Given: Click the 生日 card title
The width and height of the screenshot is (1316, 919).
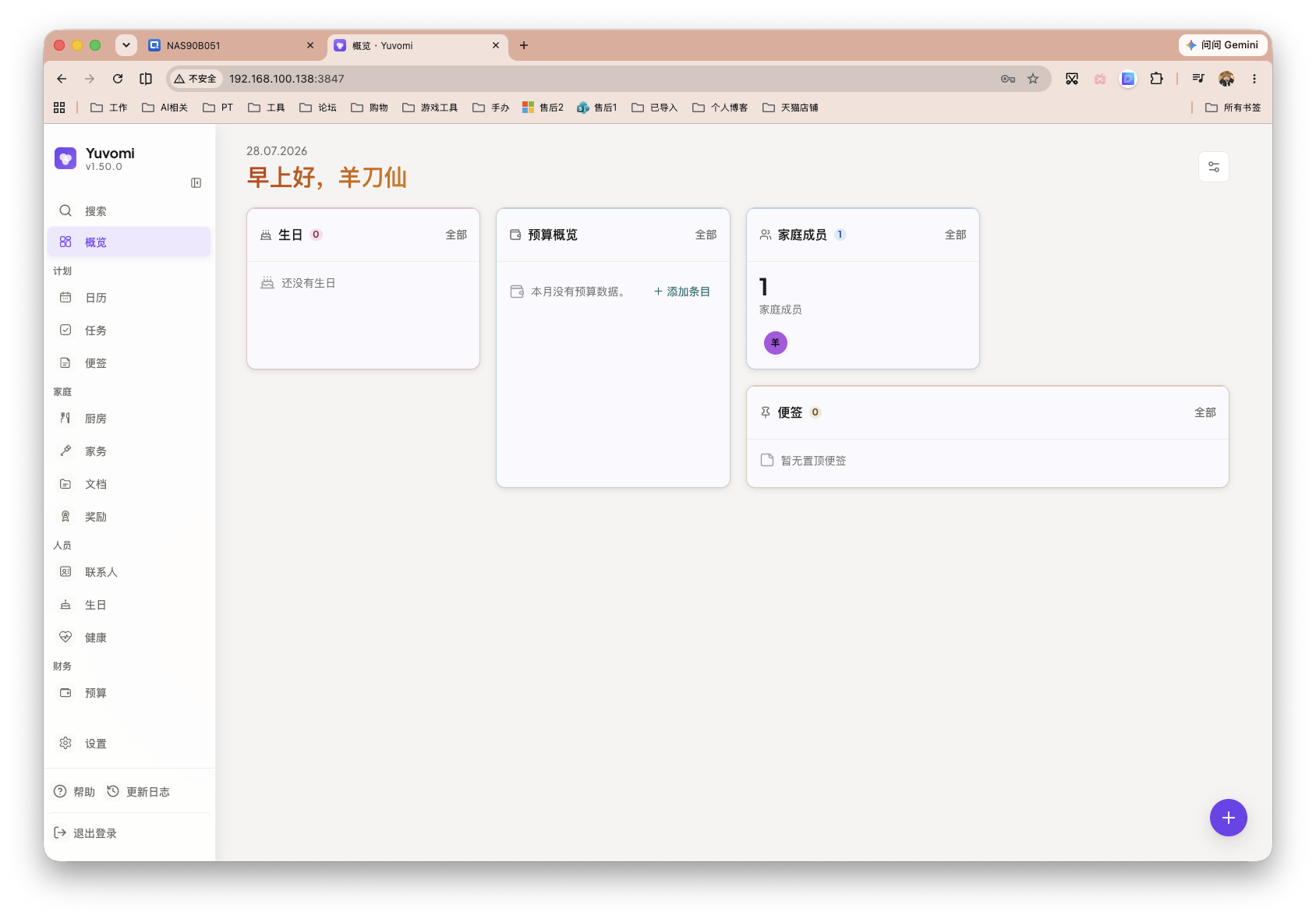Looking at the screenshot, I should (290, 235).
